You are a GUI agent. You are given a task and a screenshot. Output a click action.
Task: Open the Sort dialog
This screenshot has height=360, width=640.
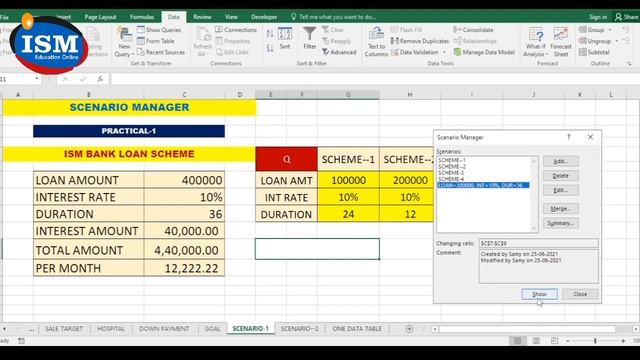[x=285, y=38]
